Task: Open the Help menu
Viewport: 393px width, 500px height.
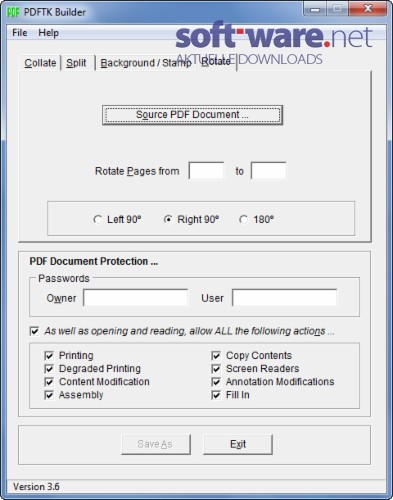Action: [48, 33]
